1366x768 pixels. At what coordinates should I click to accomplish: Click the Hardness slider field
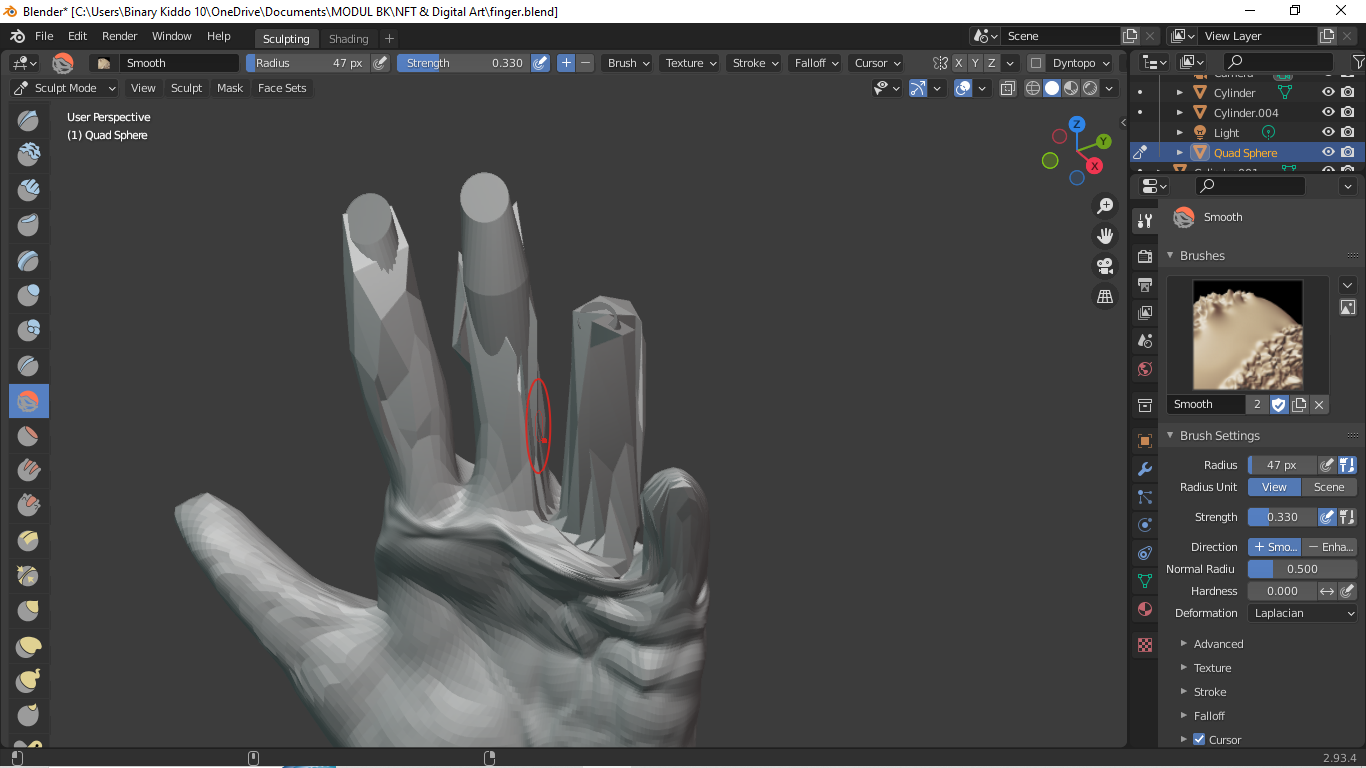tap(1283, 591)
